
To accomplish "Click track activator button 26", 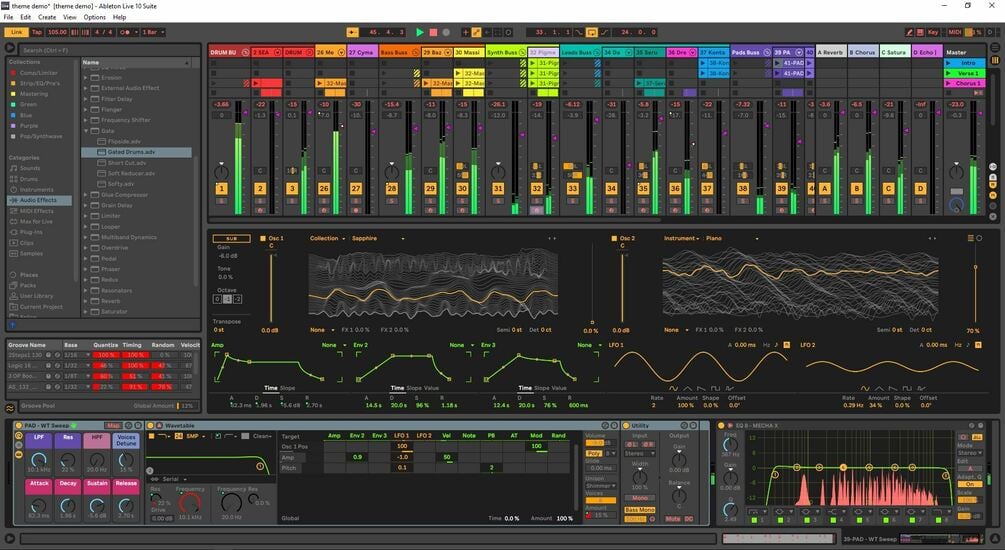I will tap(324, 188).
